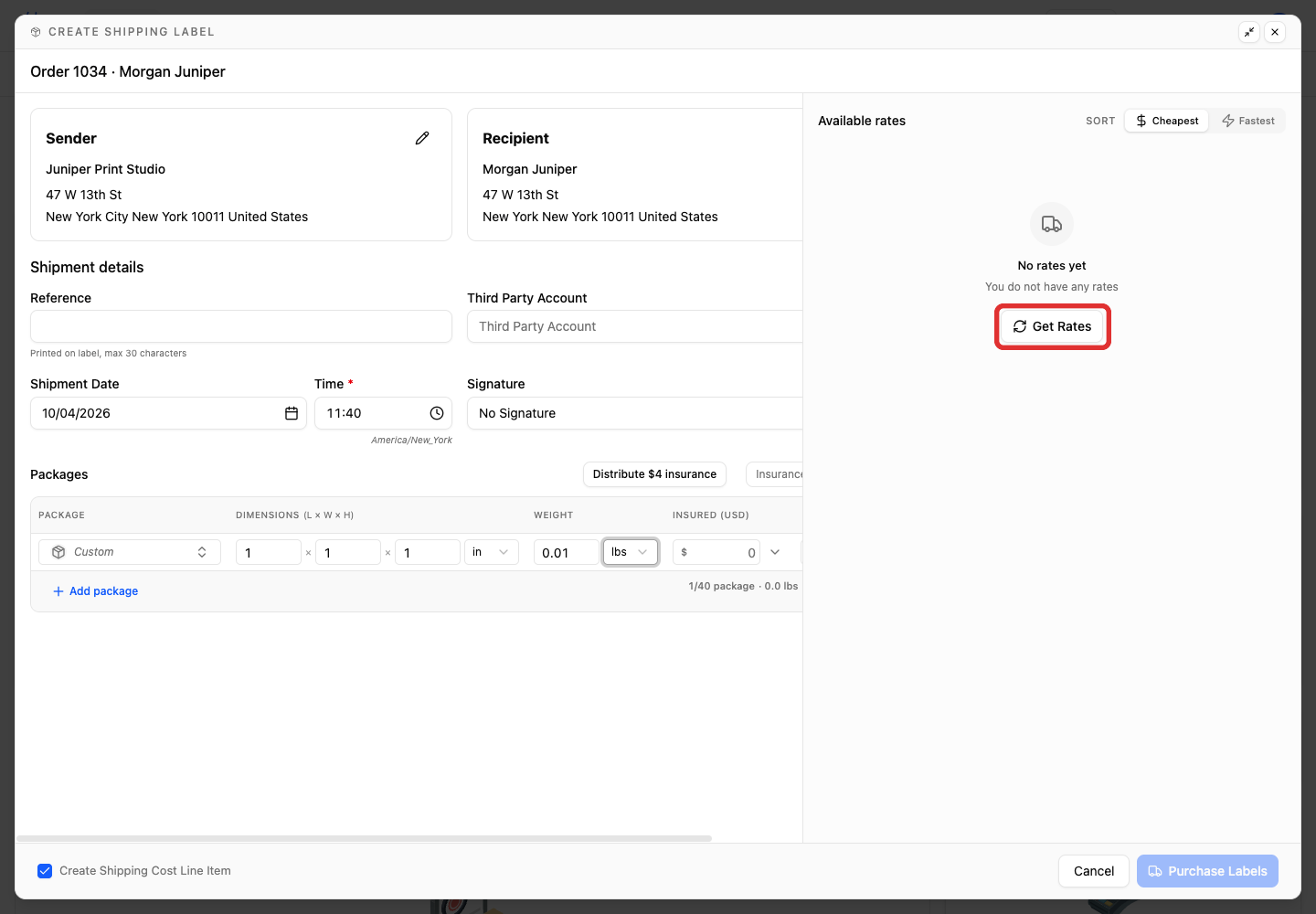Open the time picker clock icon

pyautogui.click(x=437, y=413)
